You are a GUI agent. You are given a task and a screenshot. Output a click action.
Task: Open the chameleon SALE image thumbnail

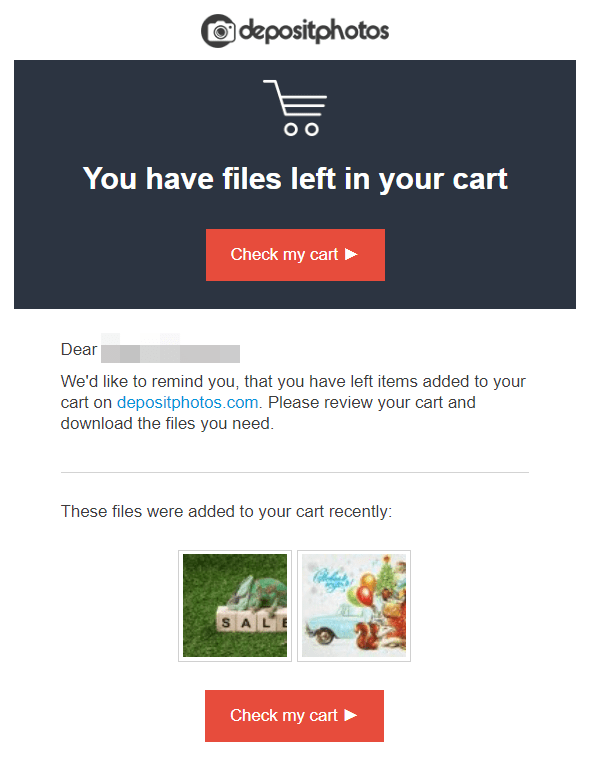(235, 605)
